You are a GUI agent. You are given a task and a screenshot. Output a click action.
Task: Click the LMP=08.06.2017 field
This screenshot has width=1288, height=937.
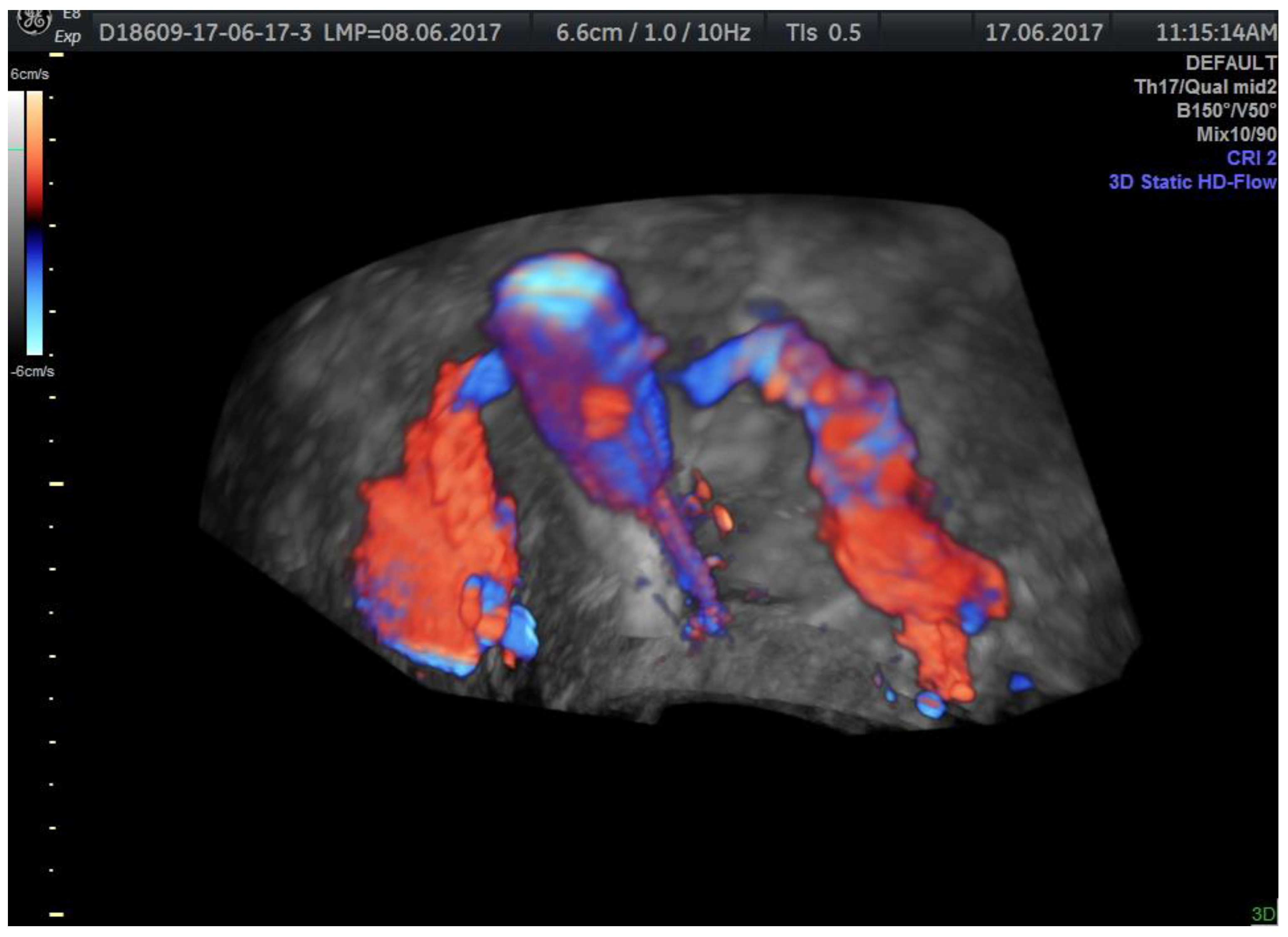coord(412,33)
